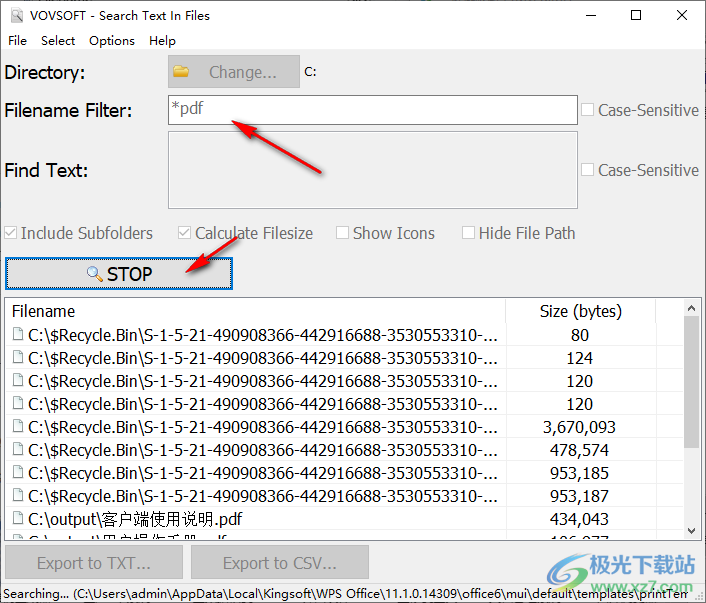Click the results list scrollbar thumb
The image size is (706, 603).
pyautogui.click(x=692, y=382)
